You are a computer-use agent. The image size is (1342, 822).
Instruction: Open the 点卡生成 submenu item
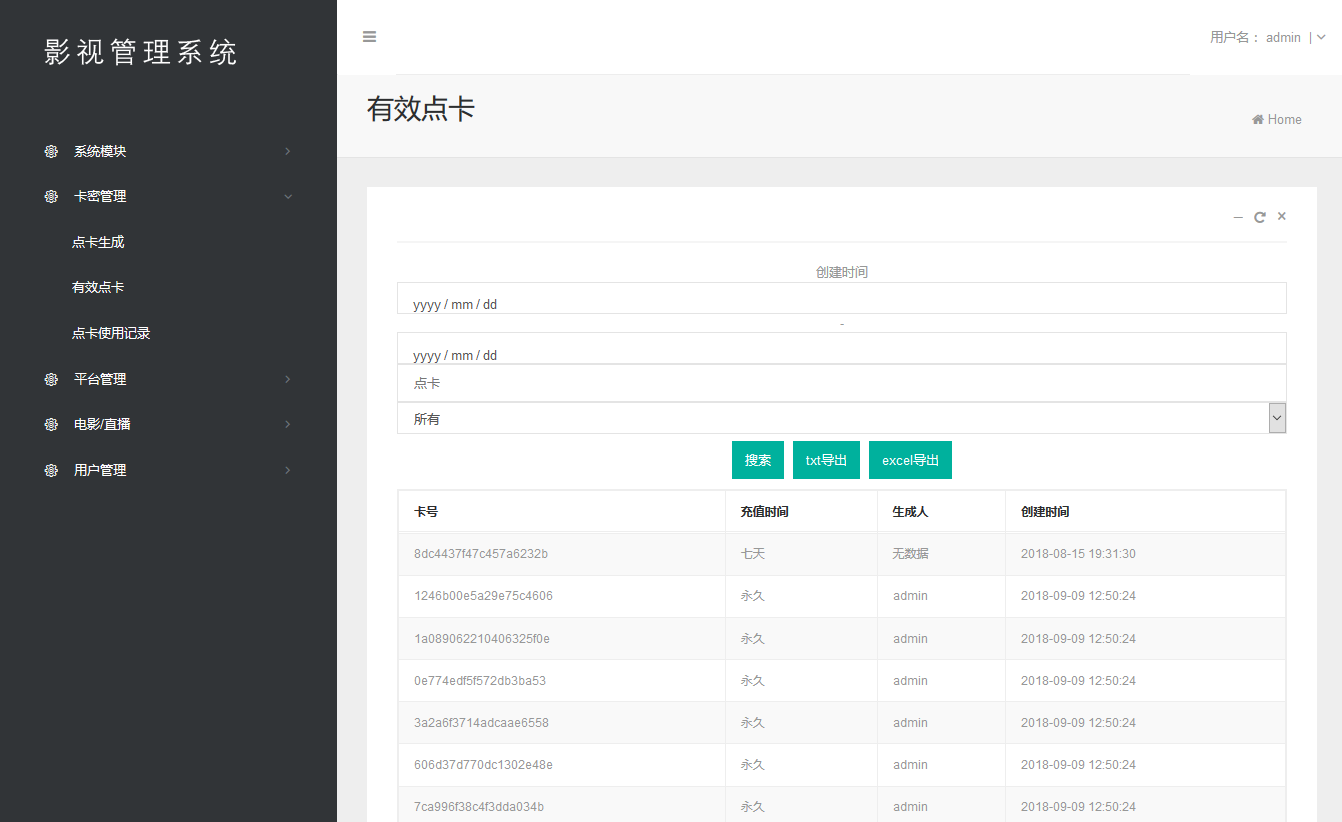pyautogui.click(x=98, y=242)
